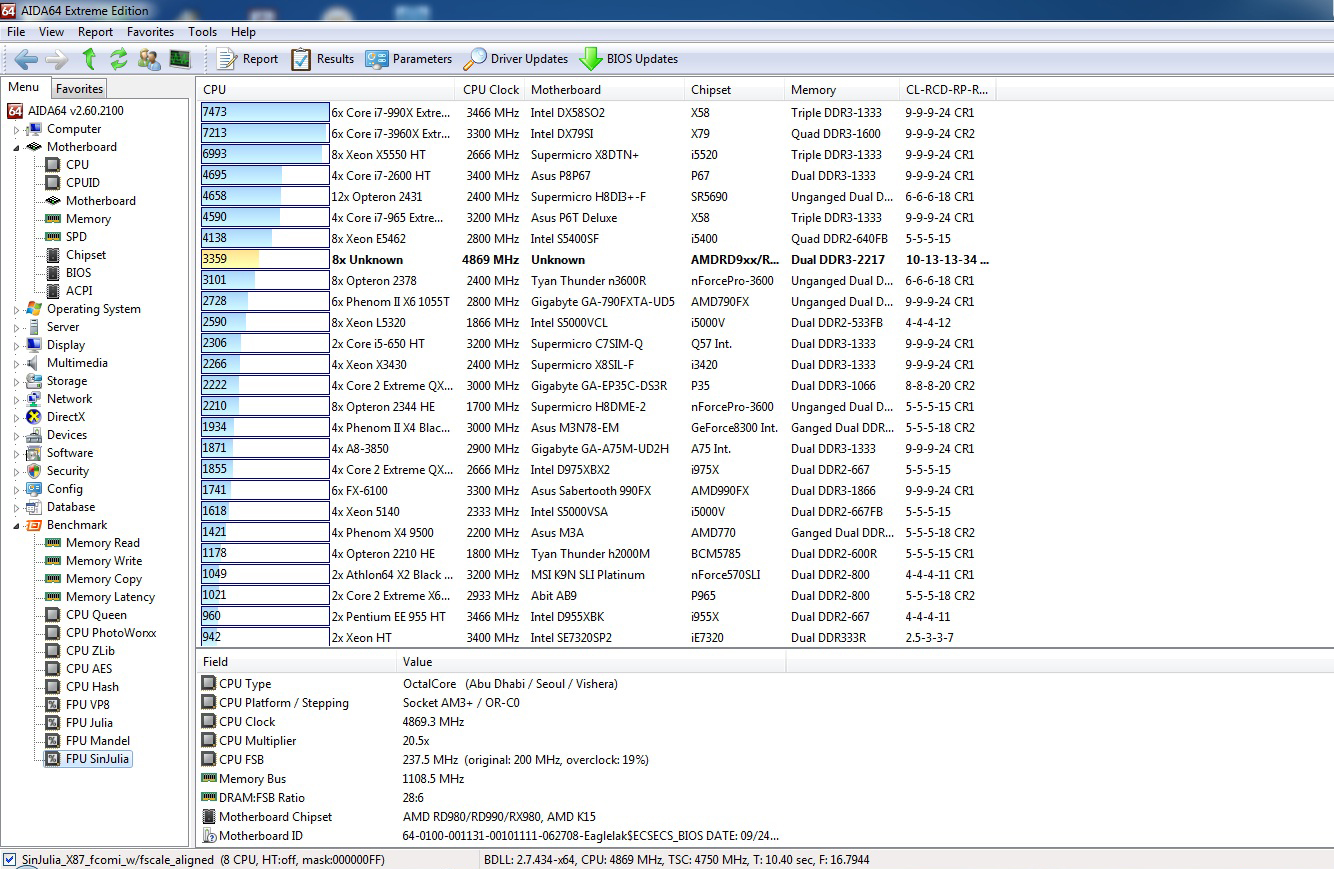1334x869 pixels.
Task: Click BIOS Updates in the toolbar
Action: click(629, 59)
